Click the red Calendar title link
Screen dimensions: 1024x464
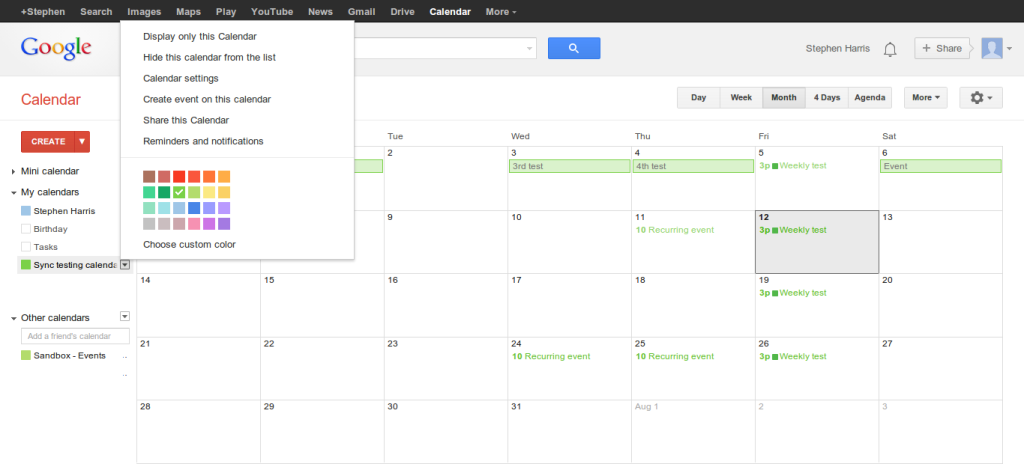(x=51, y=99)
